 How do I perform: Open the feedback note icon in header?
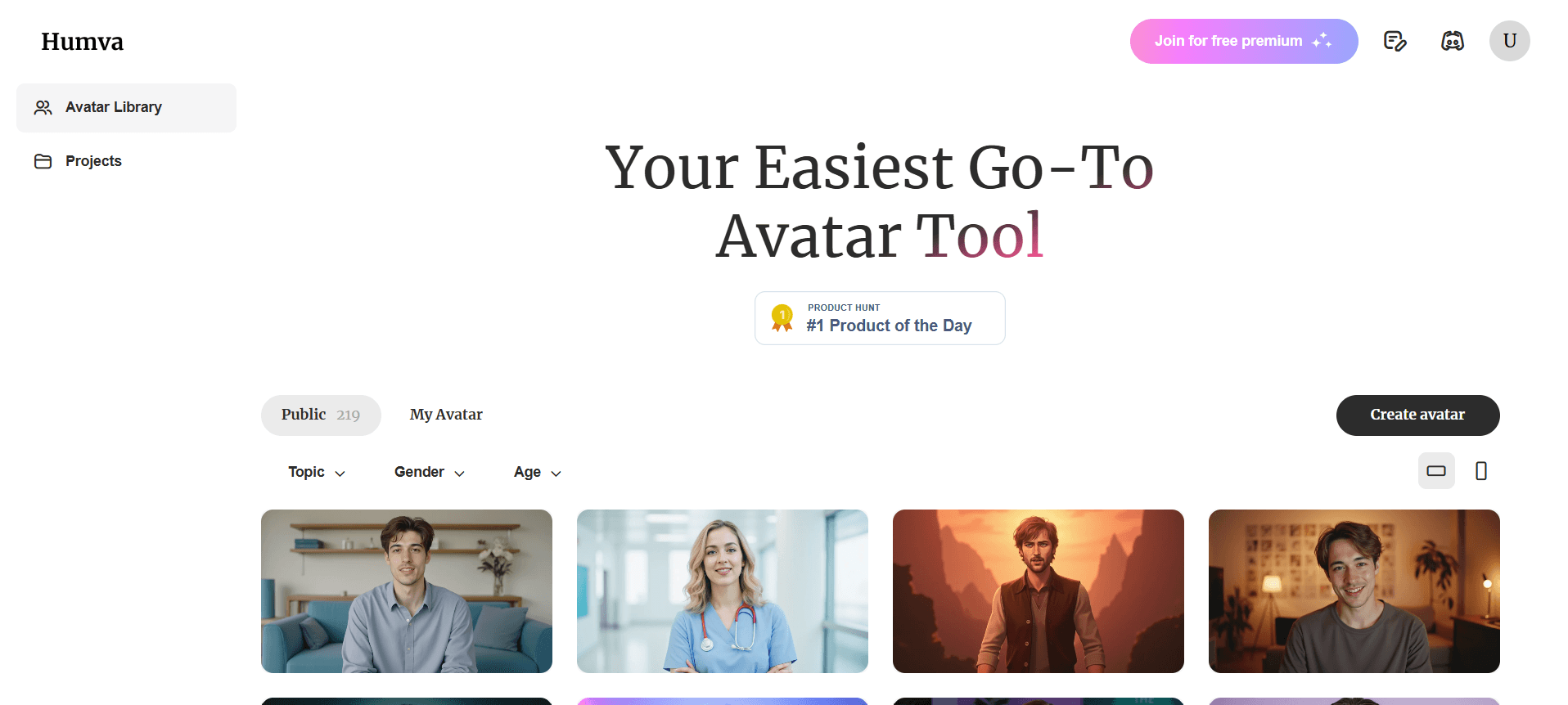1395,41
